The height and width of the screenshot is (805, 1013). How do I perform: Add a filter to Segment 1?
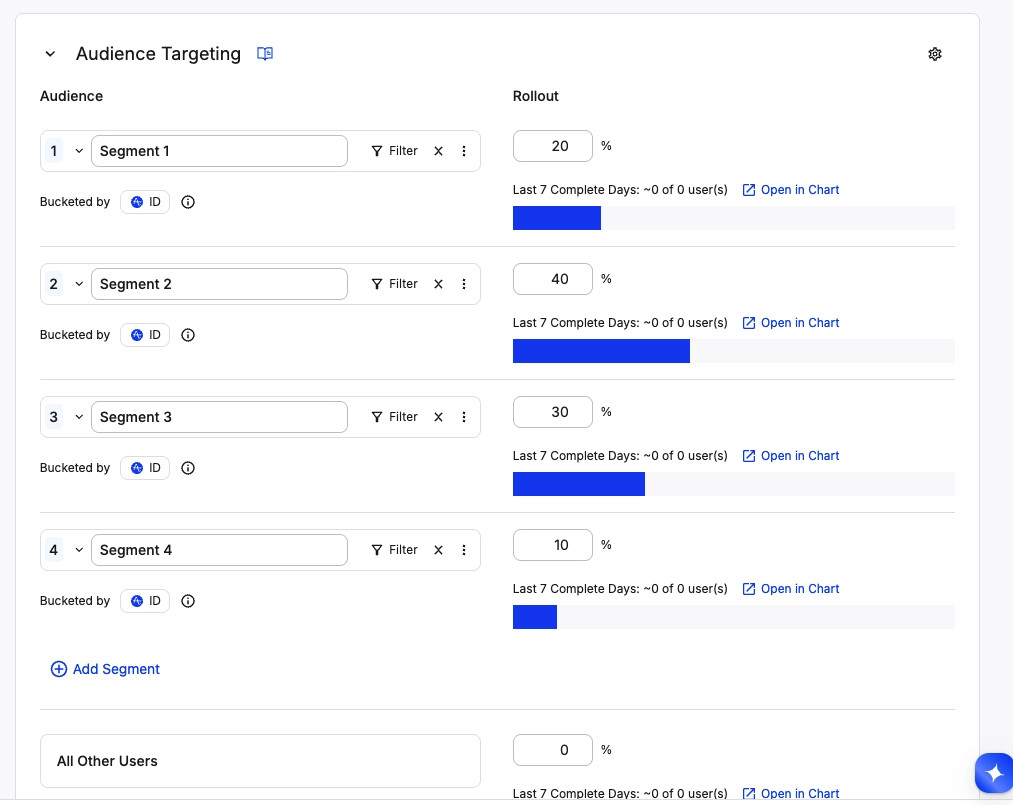[394, 151]
